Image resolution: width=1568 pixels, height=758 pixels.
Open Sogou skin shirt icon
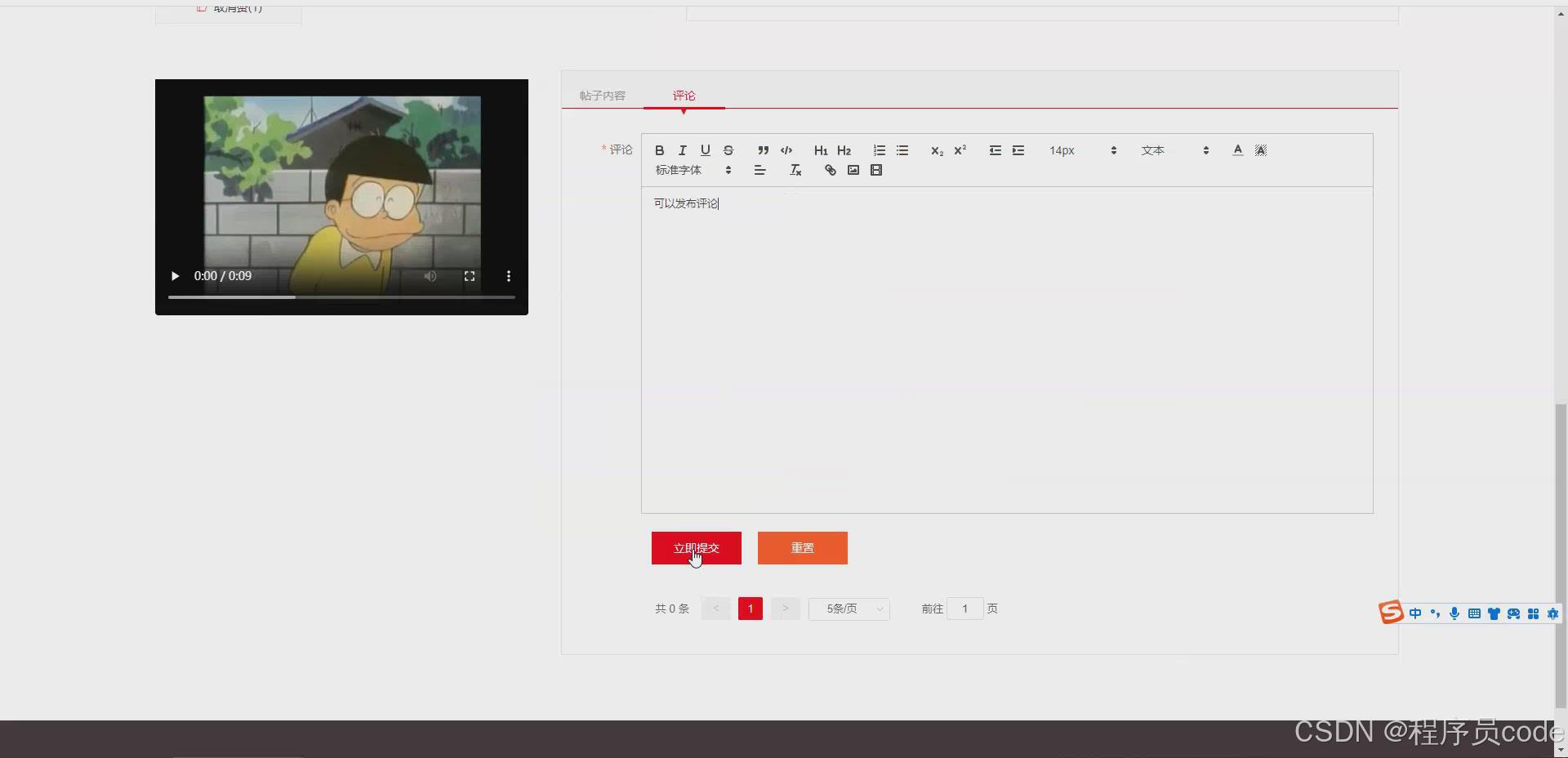click(1494, 613)
